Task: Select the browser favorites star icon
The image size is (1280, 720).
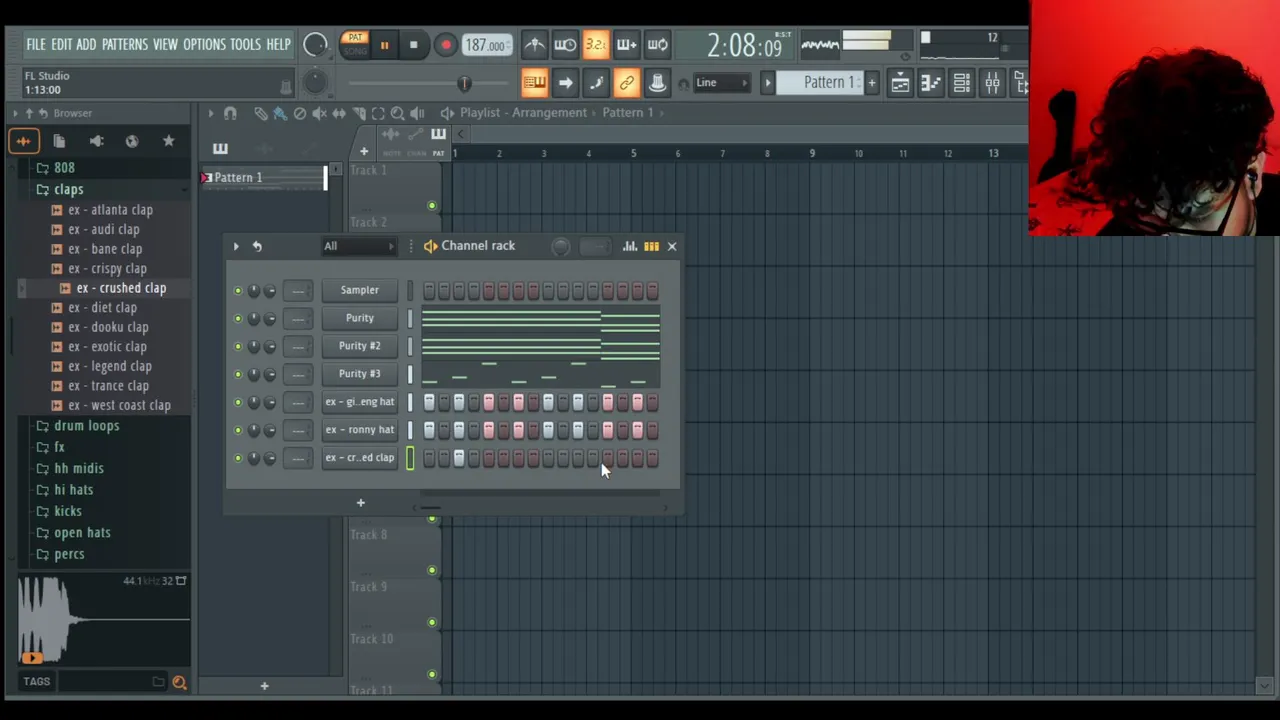Action: (168, 141)
